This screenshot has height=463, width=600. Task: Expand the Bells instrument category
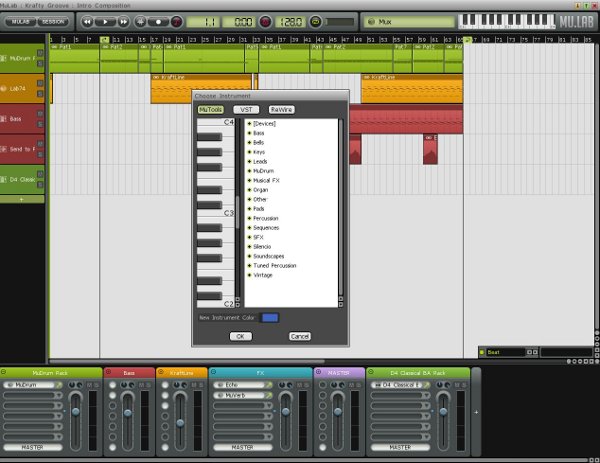point(249,142)
